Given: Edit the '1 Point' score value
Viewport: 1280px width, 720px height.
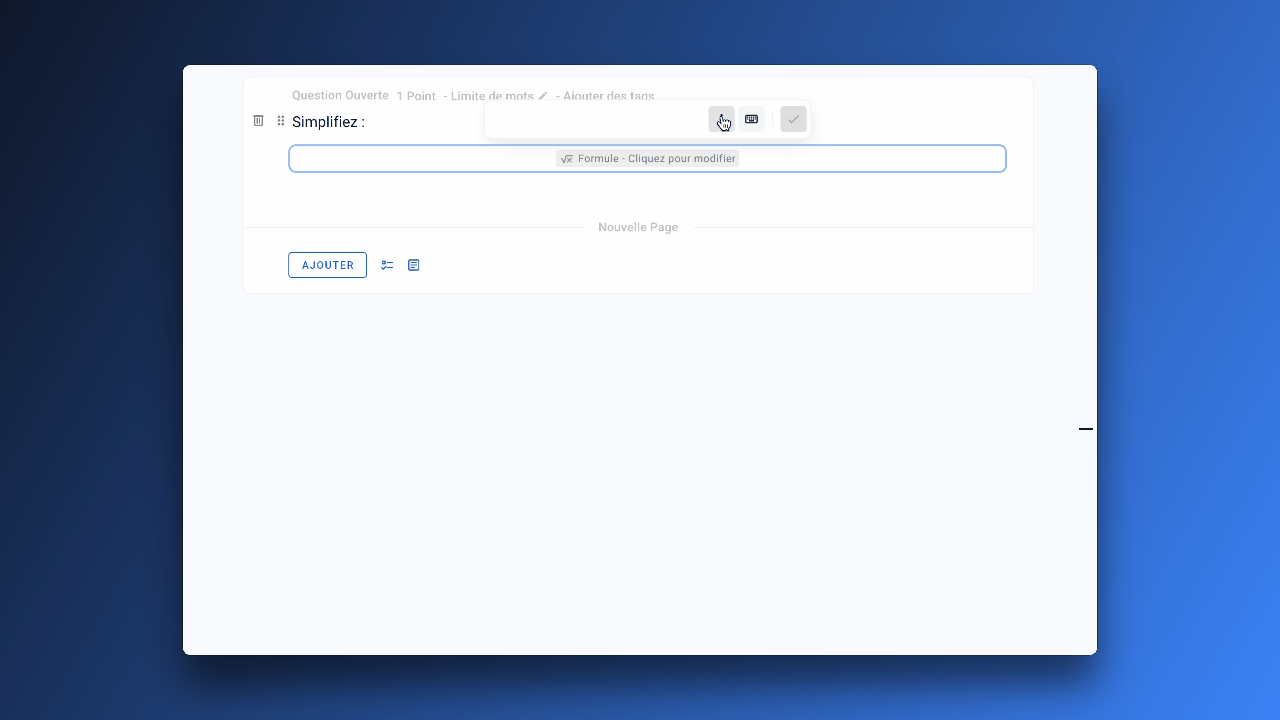Looking at the screenshot, I should tap(416, 96).
